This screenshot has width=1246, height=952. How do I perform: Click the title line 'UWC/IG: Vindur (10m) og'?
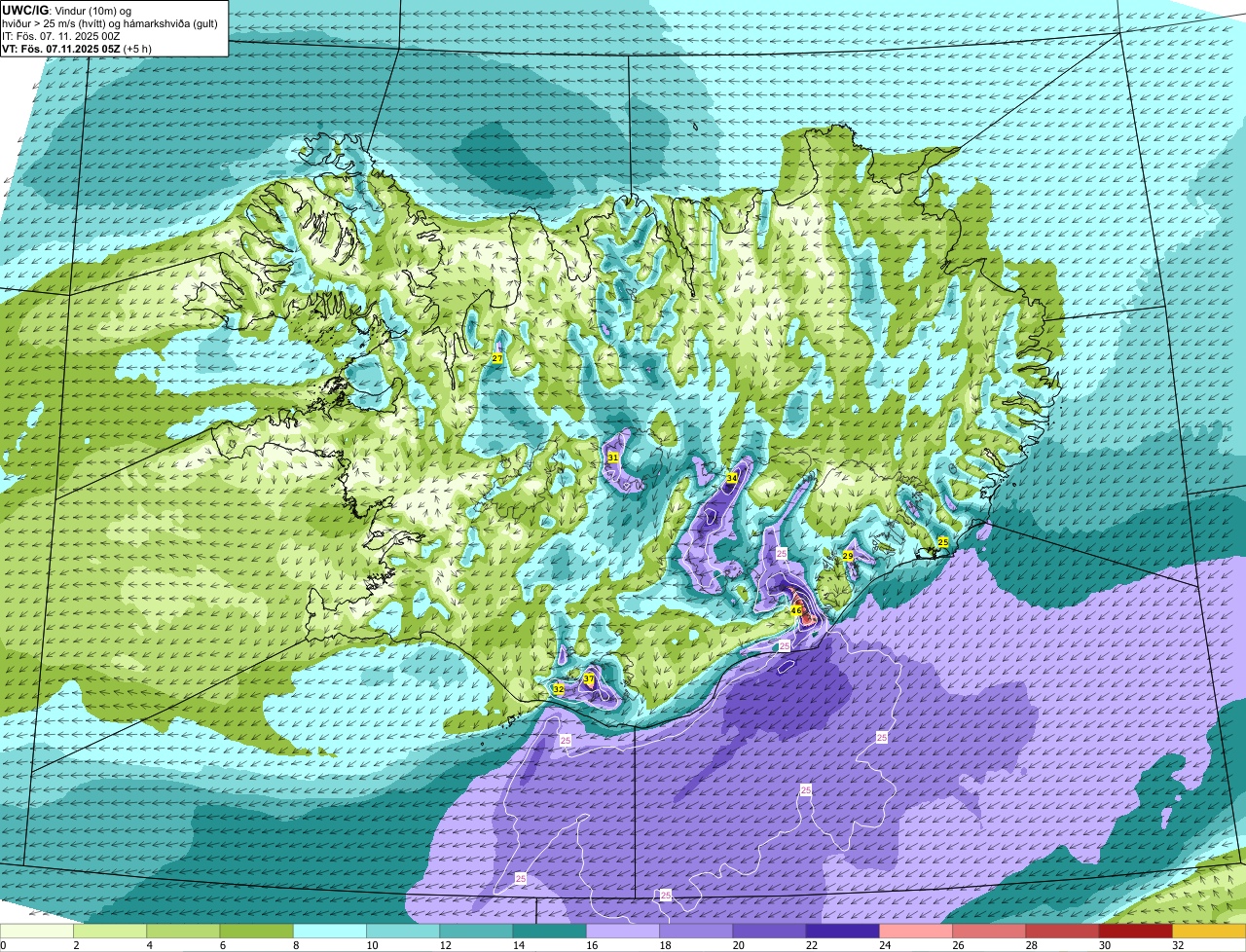(x=66, y=10)
